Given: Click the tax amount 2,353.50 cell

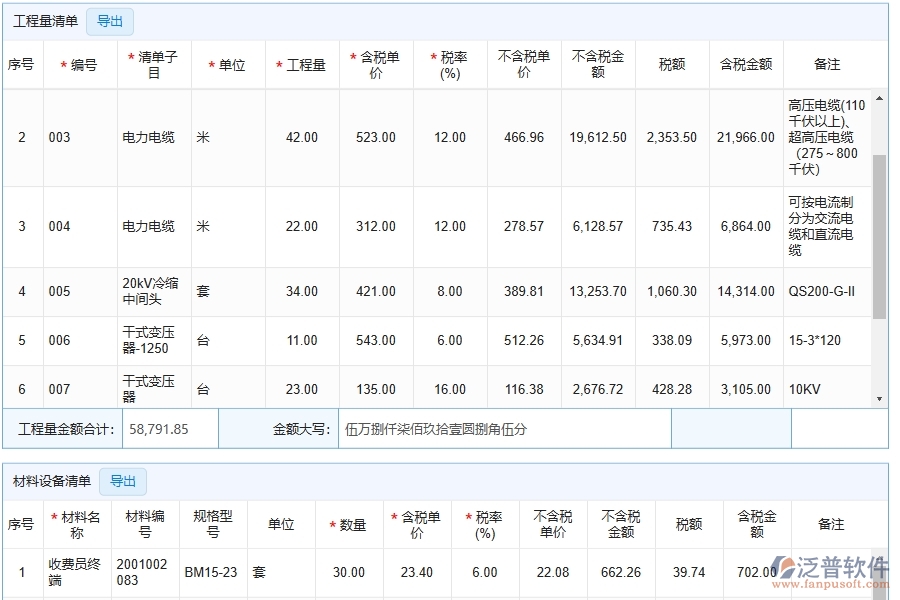Looking at the screenshot, I should [672, 138].
